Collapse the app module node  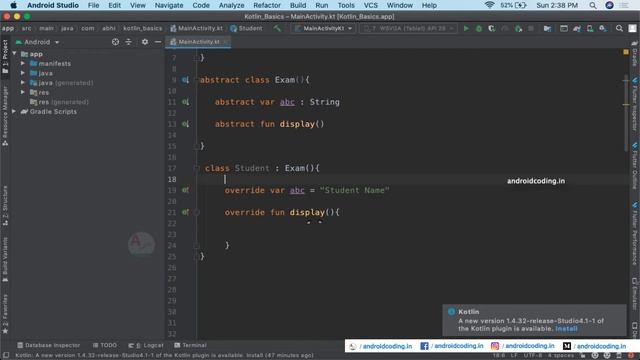click(x=14, y=53)
